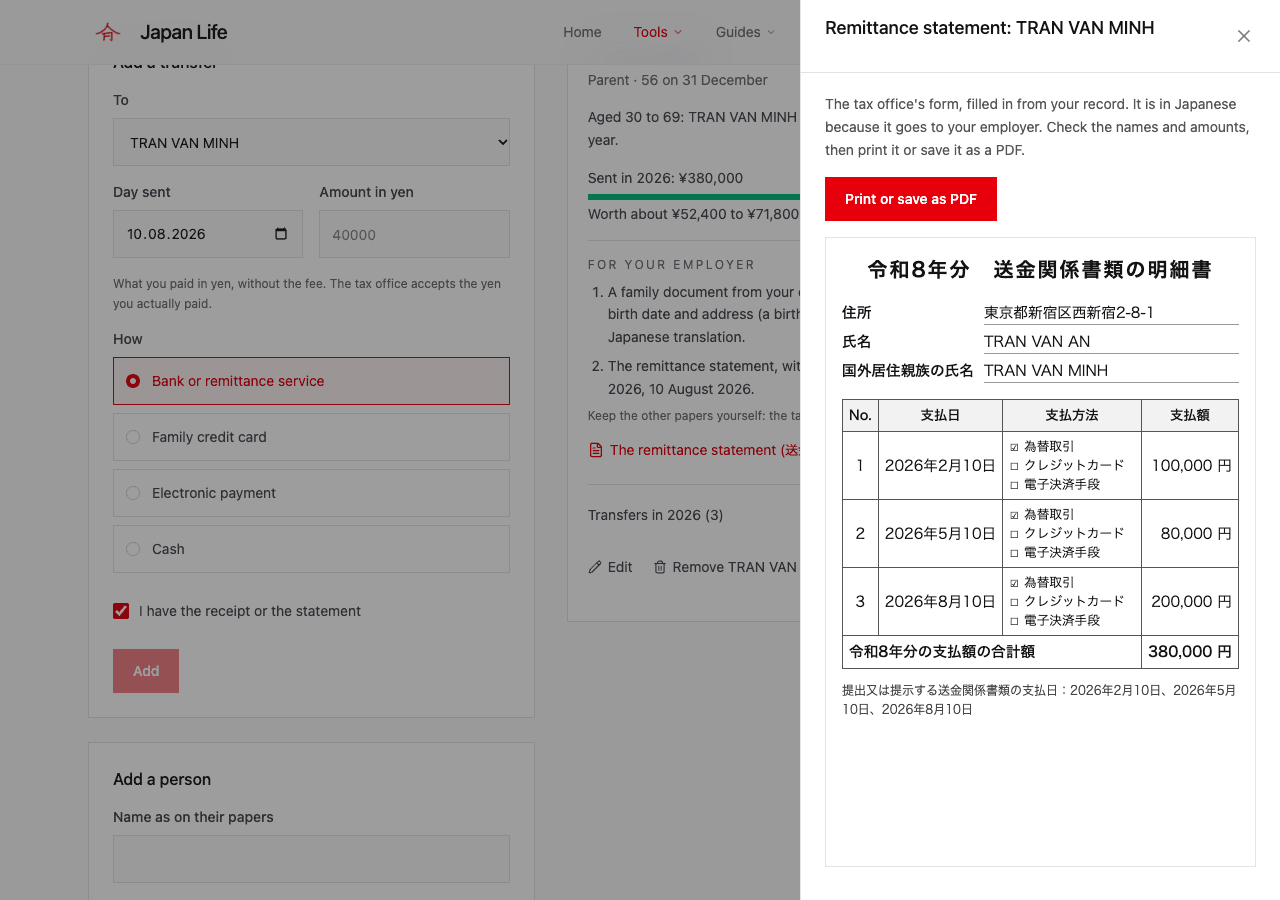1280x900 pixels.
Task: Open the To recipient dropdown
Action: pos(311,142)
